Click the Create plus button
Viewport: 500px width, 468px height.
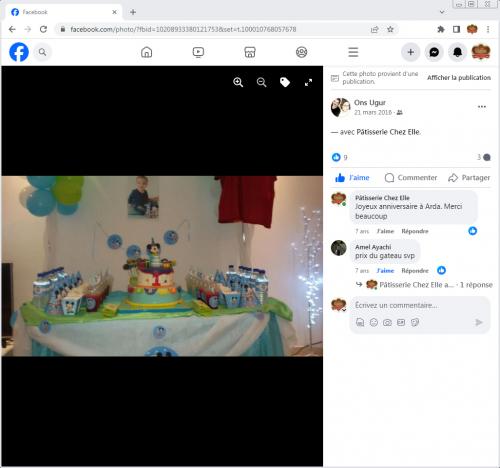coord(411,52)
